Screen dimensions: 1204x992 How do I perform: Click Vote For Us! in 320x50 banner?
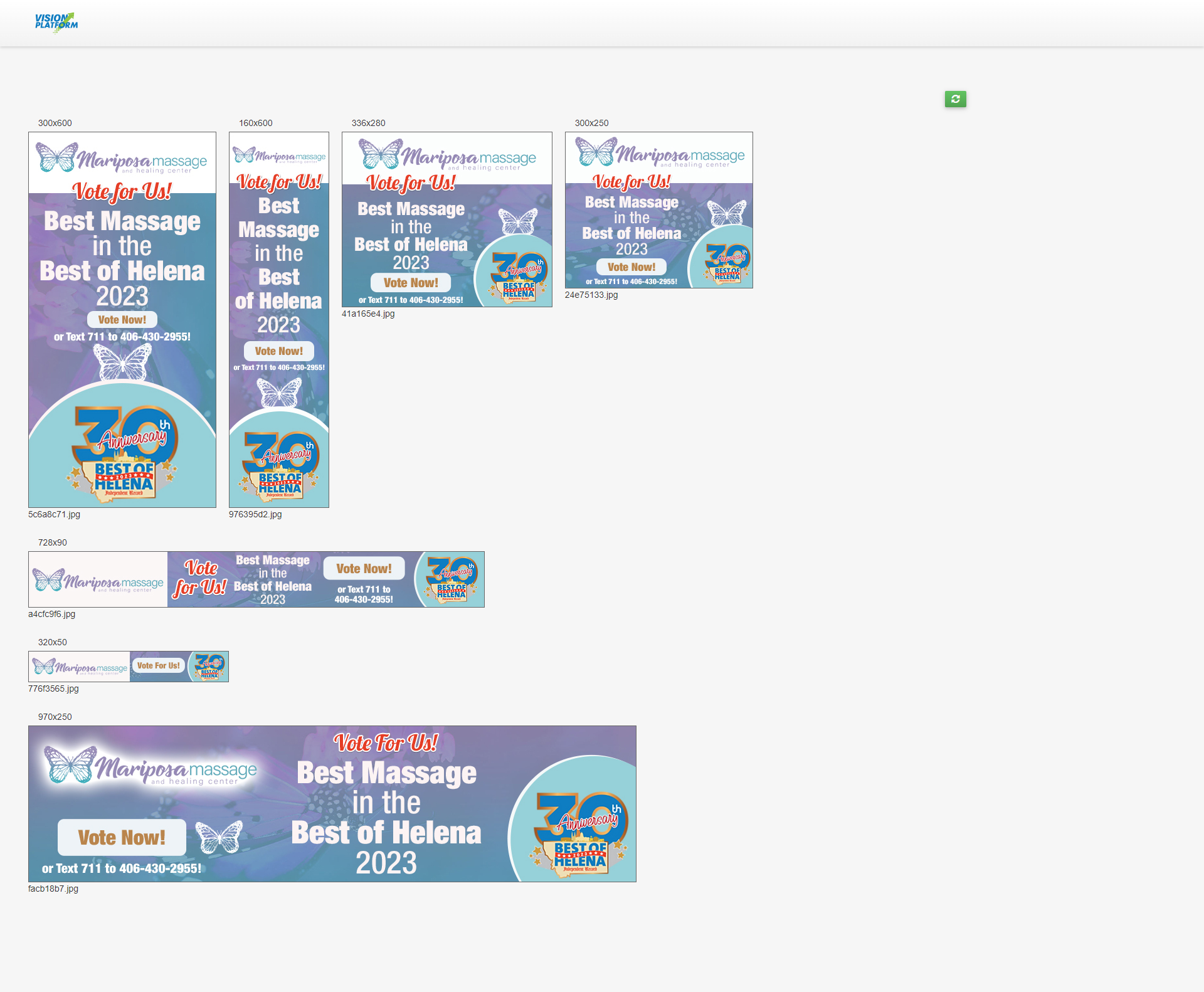click(158, 666)
